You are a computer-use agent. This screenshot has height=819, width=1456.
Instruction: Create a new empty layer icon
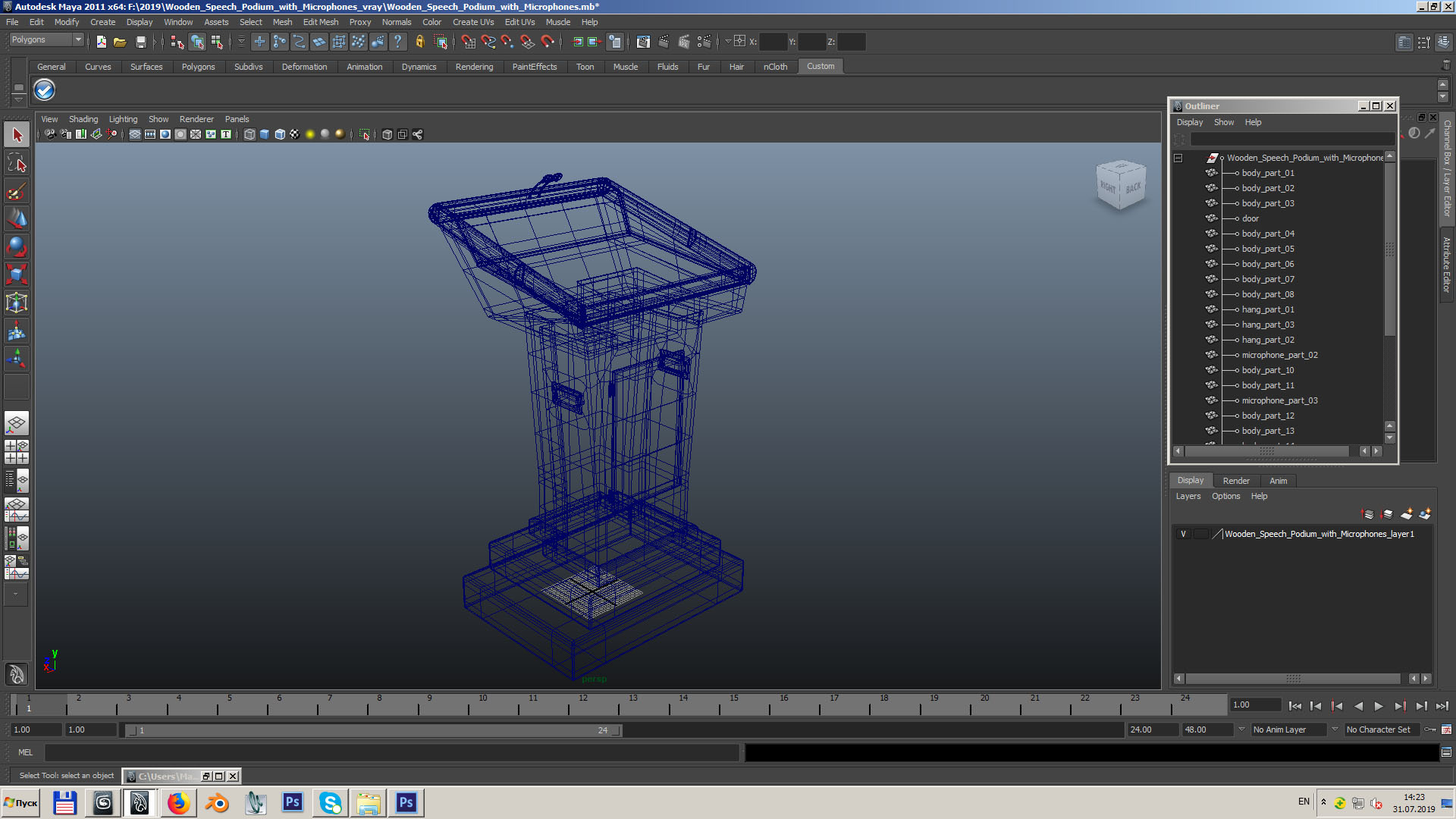[x=1406, y=514]
